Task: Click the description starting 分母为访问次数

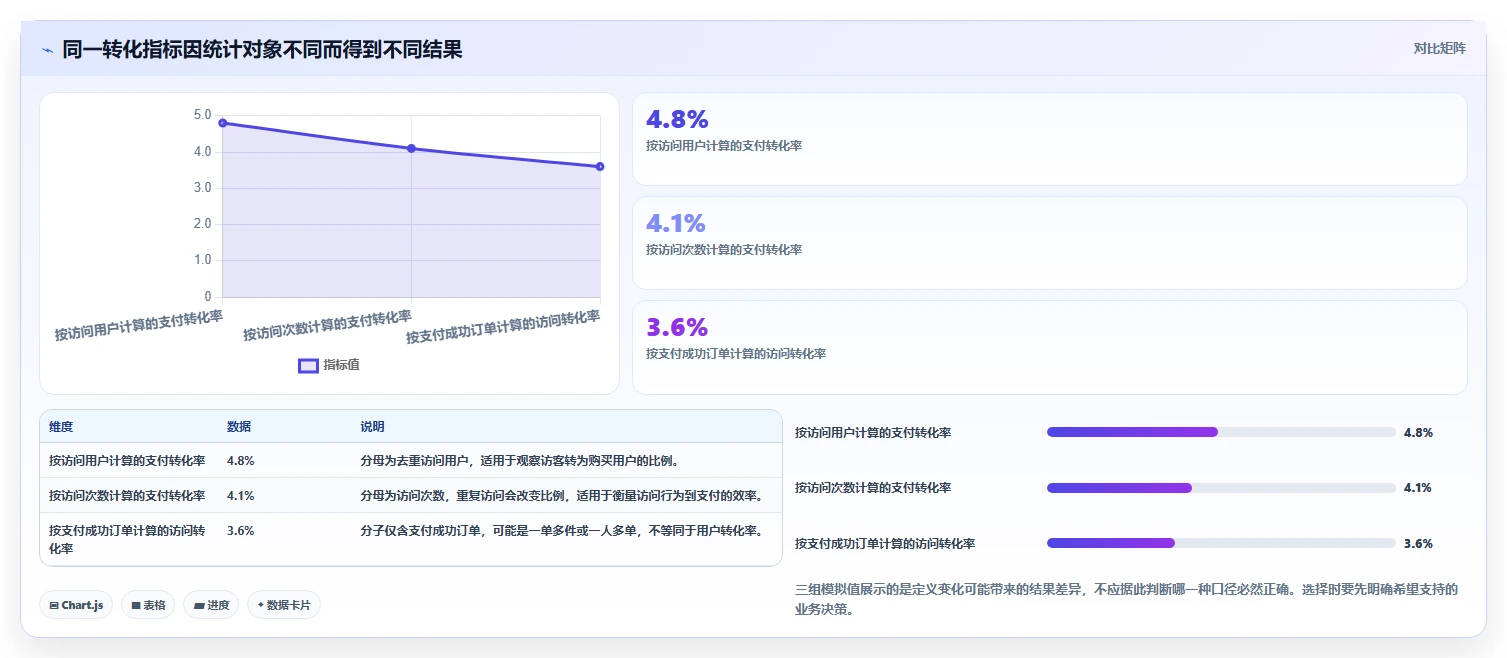Action: pyautogui.click(x=562, y=496)
